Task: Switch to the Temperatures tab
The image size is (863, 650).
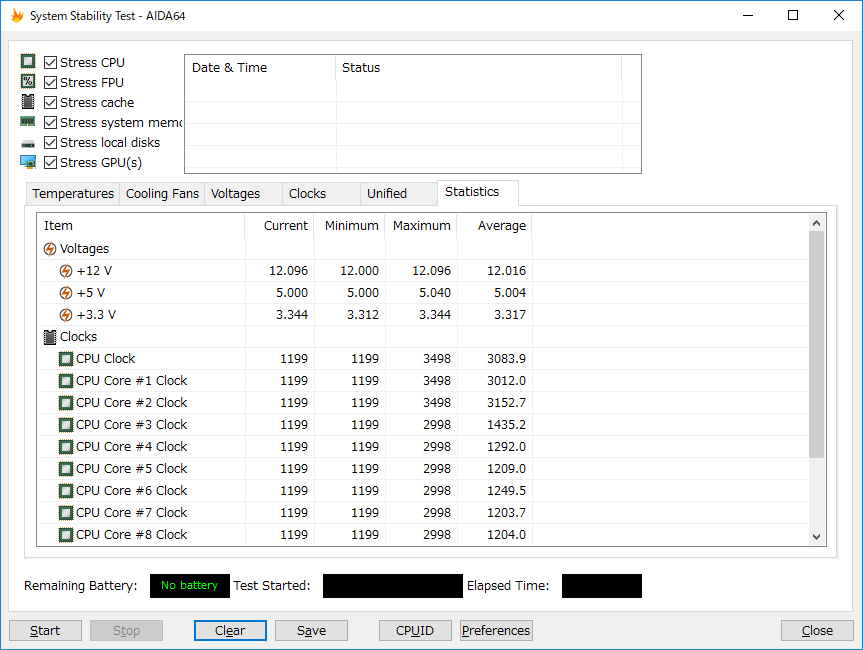Action: 73,194
